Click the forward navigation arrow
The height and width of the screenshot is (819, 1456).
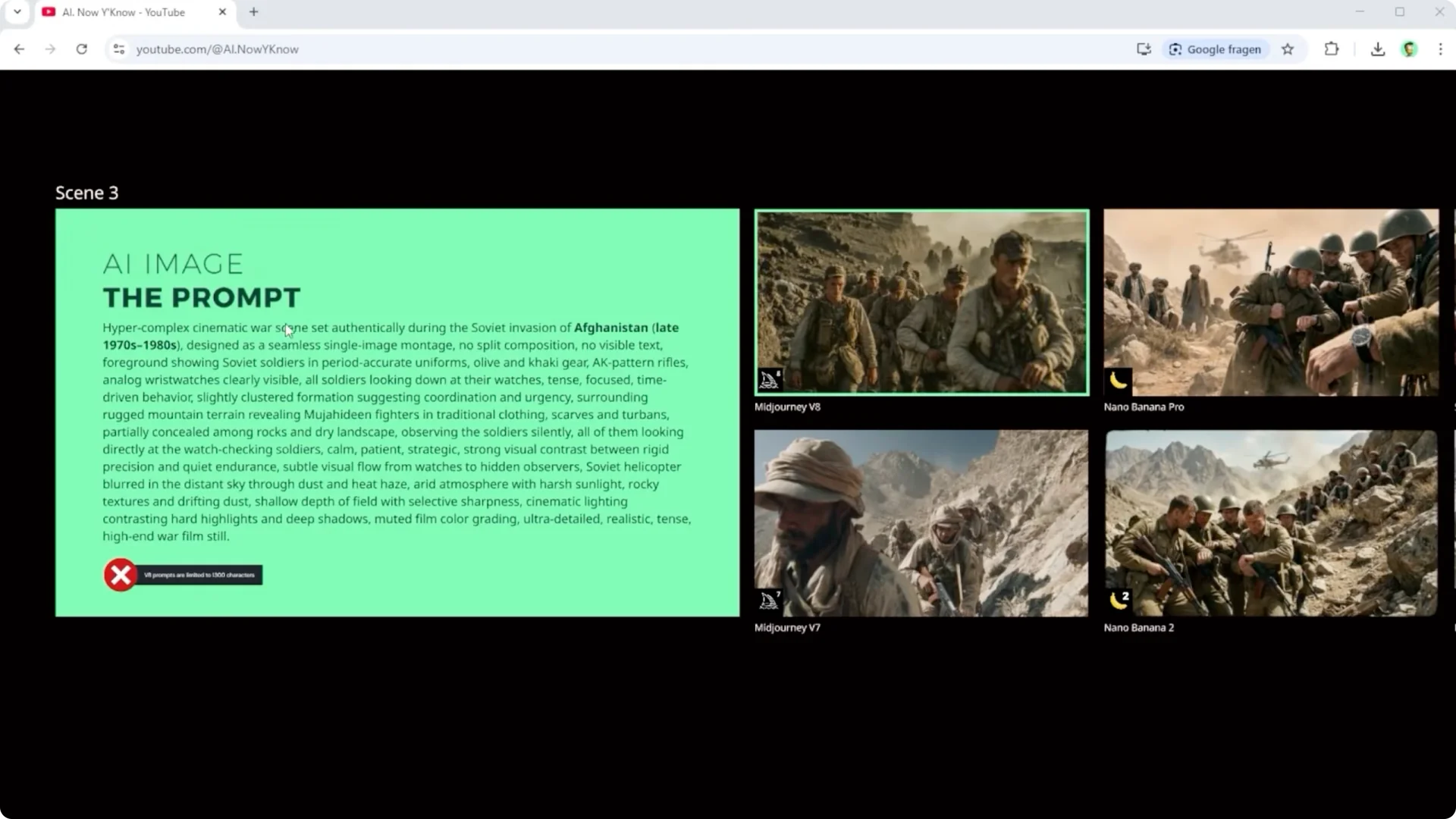[x=51, y=49]
